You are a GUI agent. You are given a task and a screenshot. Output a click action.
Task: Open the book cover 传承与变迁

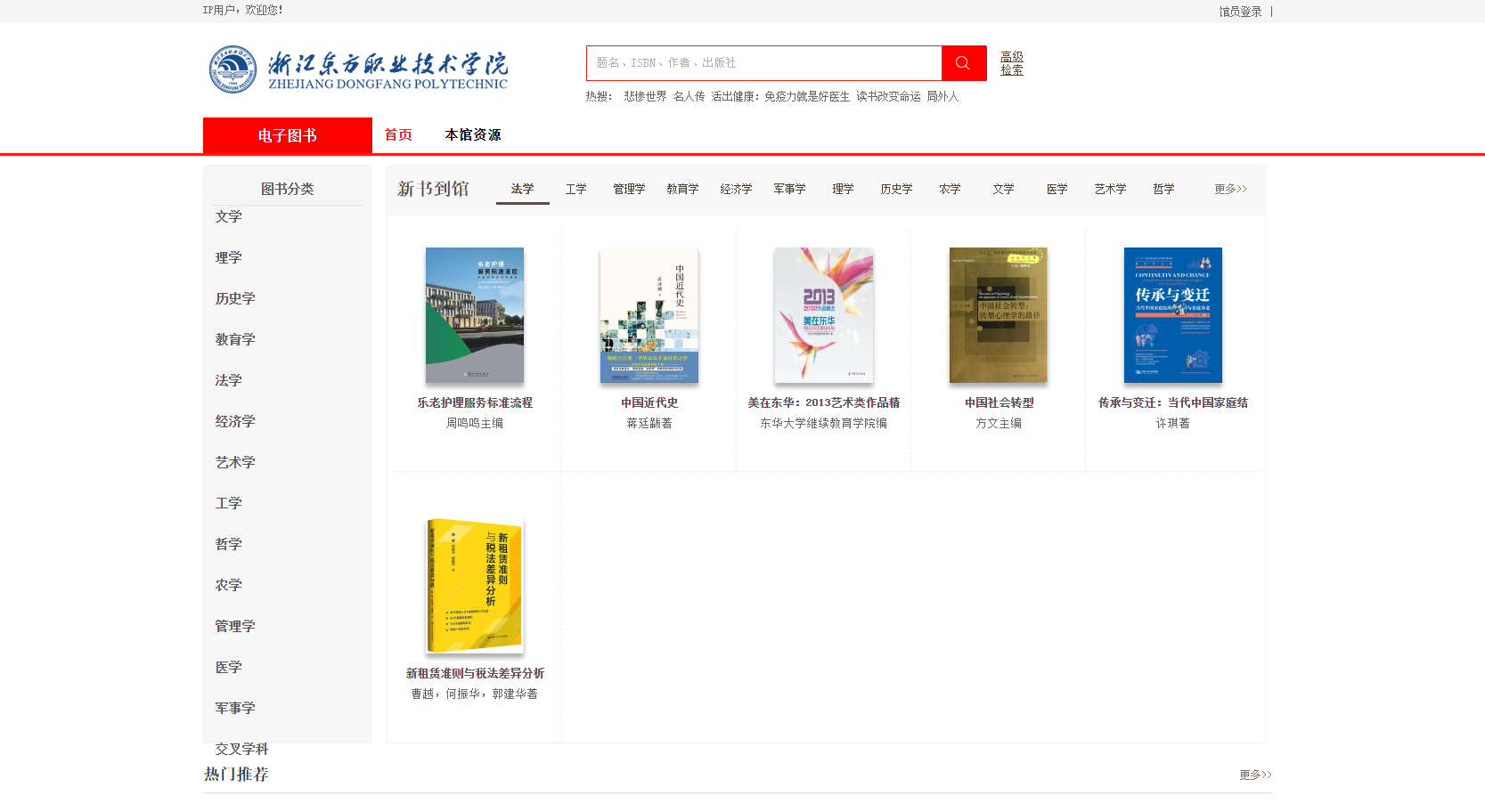(1173, 315)
